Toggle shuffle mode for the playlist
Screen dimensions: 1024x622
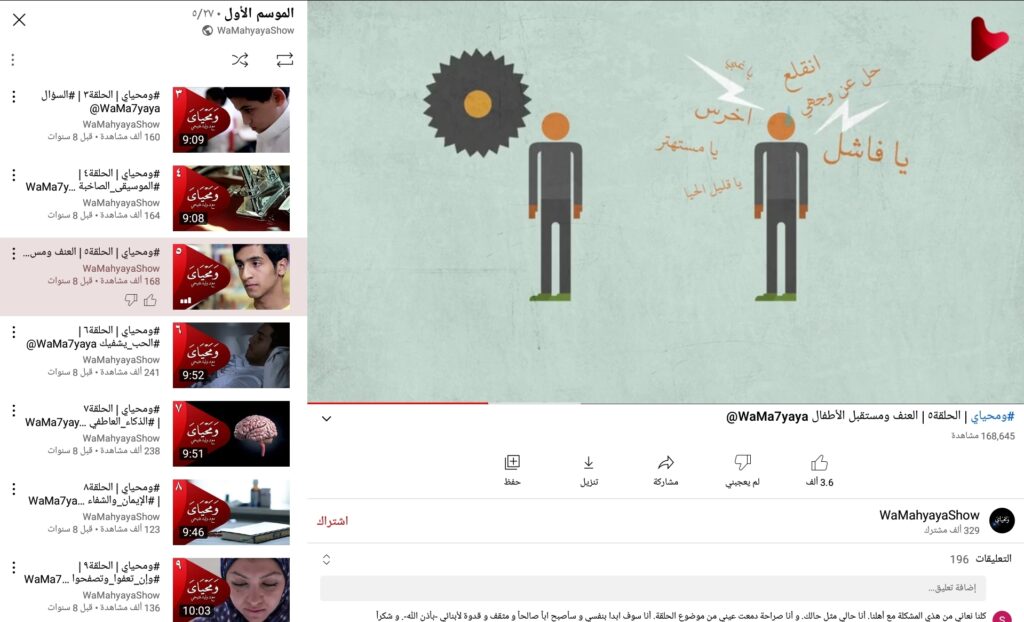point(240,59)
